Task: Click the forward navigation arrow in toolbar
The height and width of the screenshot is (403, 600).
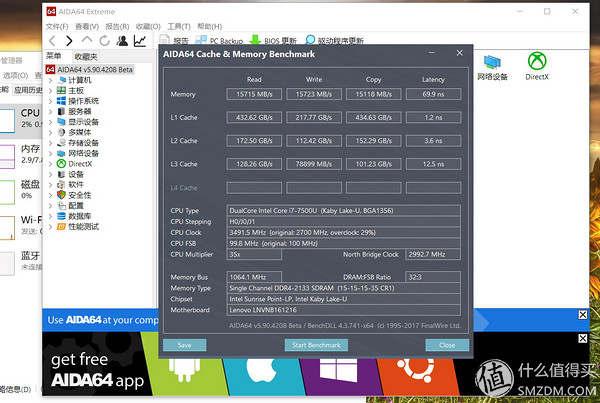Action: point(68,41)
